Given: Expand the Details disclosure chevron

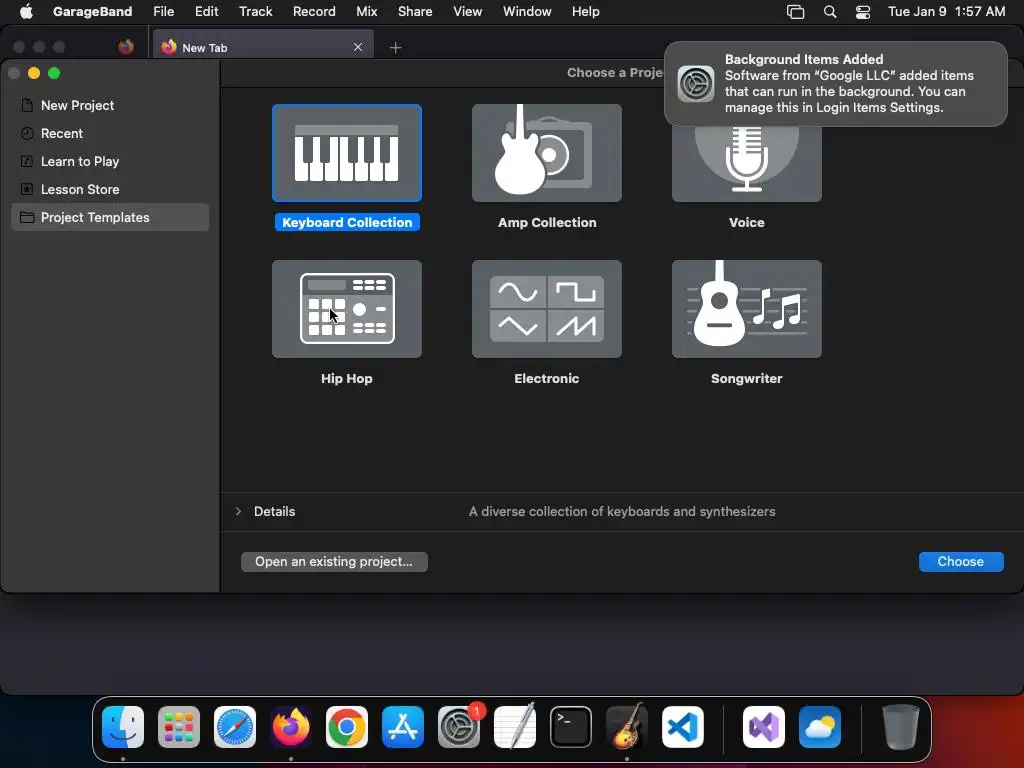Looking at the screenshot, I should tap(238, 511).
